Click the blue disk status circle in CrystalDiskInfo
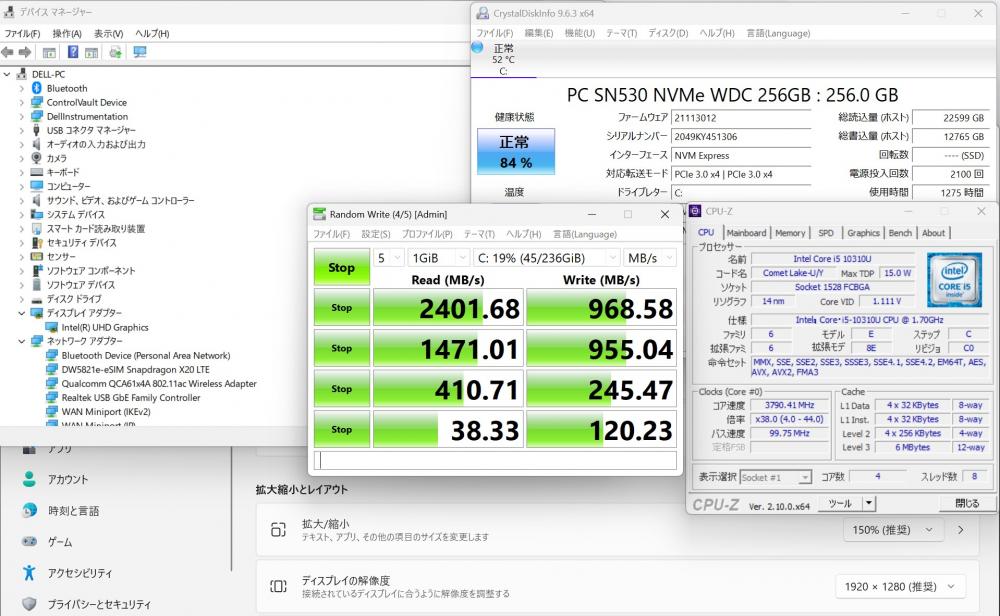The width and height of the screenshot is (1000, 616). pos(477,47)
